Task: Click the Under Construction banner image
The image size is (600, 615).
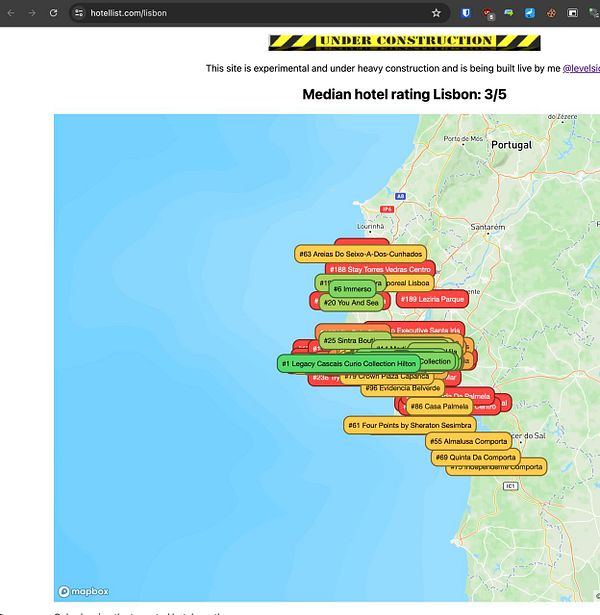Action: [x=404, y=42]
